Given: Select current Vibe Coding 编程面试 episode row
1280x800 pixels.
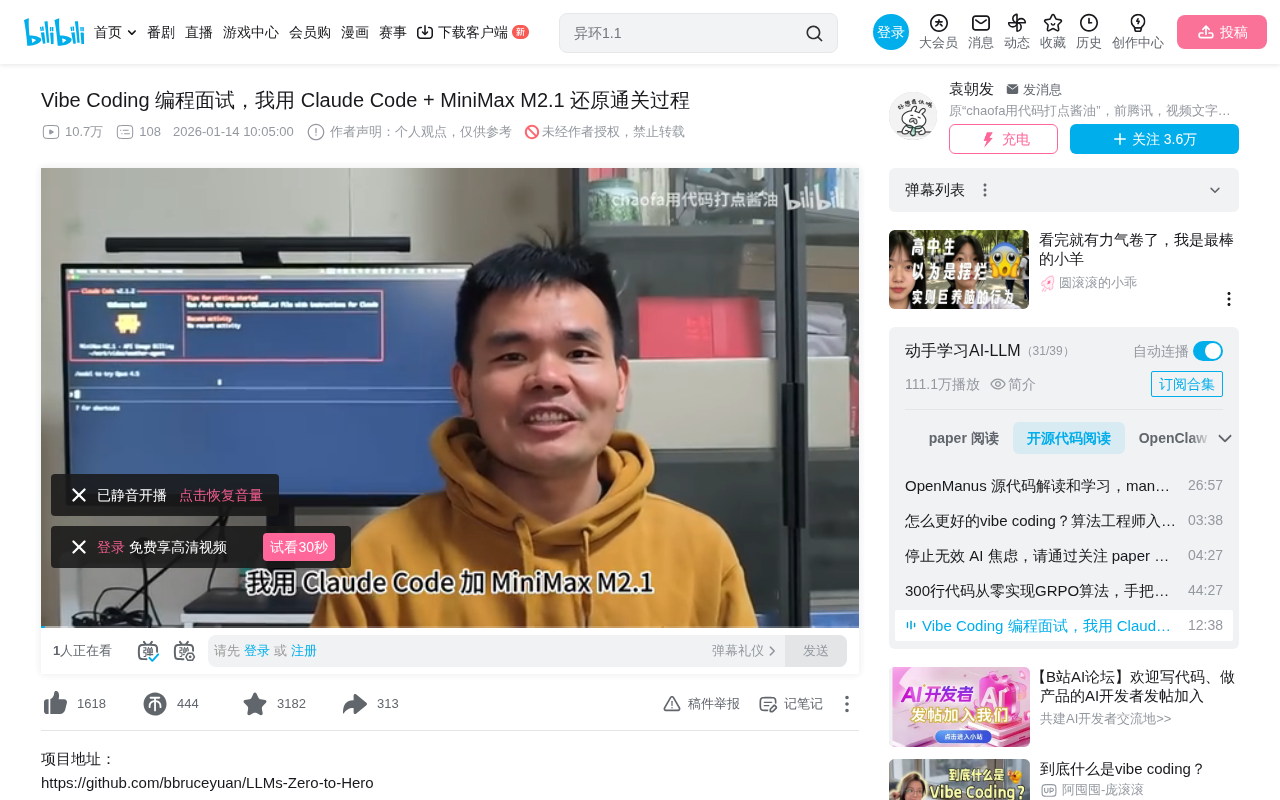Looking at the screenshot, I should tap(1064, 625).
